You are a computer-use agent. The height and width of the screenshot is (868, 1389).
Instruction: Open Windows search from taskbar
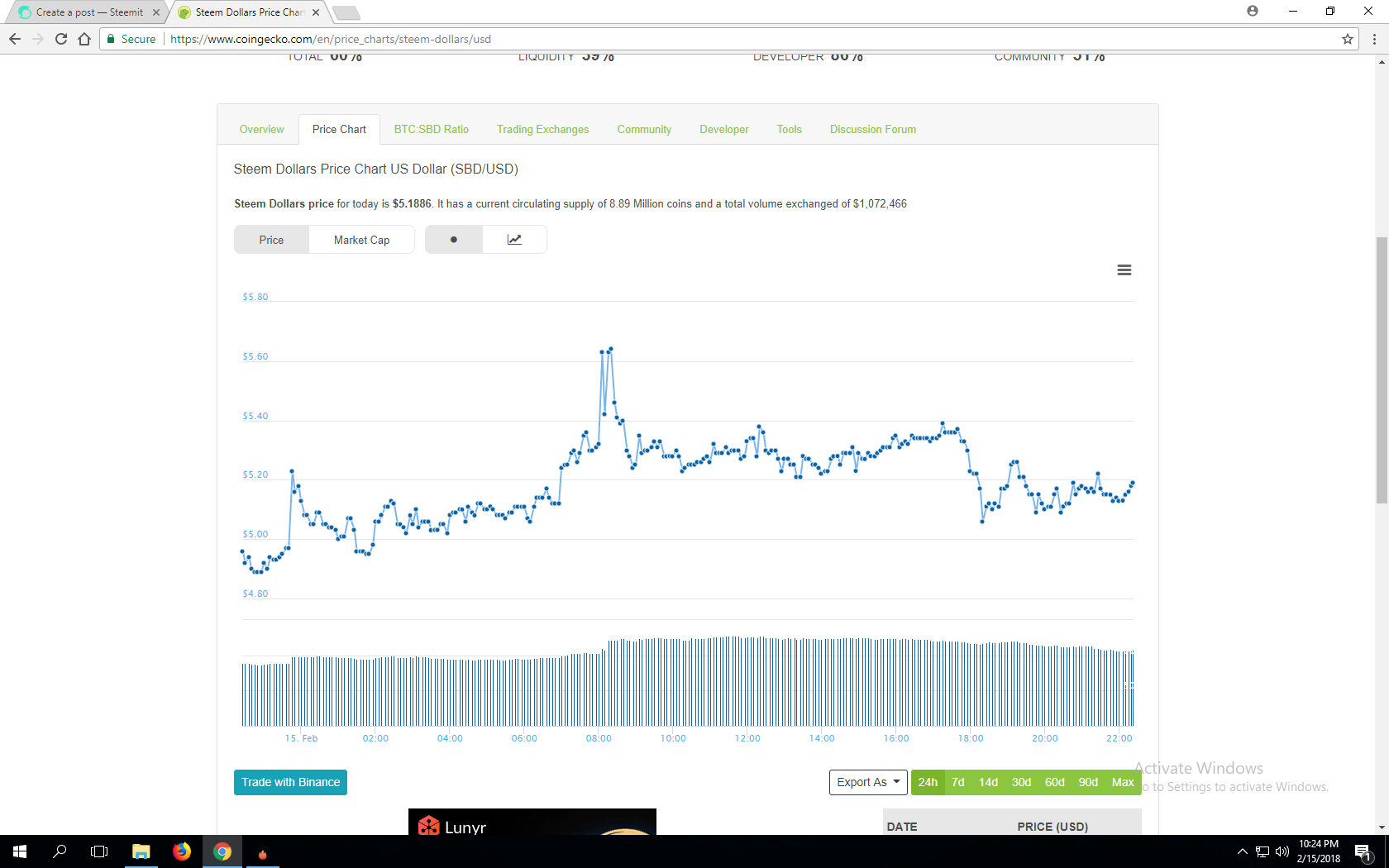(60, 851)
